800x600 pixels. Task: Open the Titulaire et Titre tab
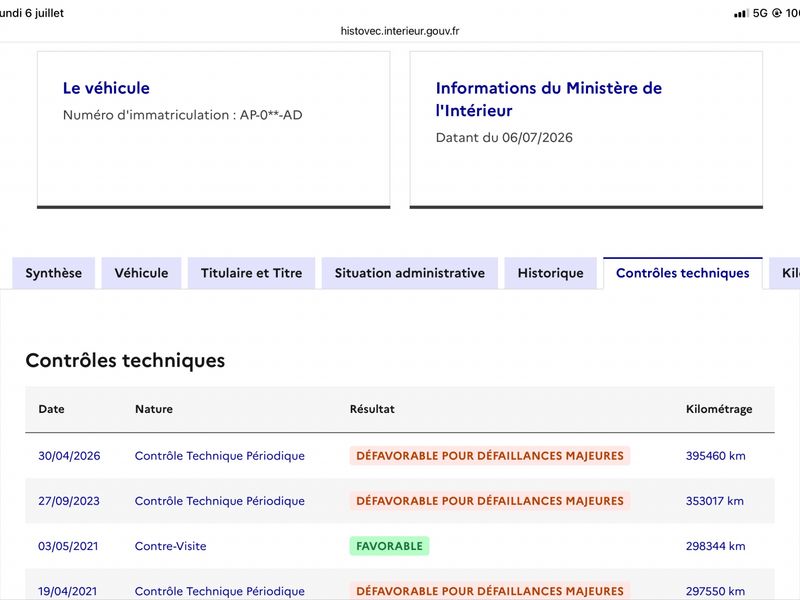252,273
